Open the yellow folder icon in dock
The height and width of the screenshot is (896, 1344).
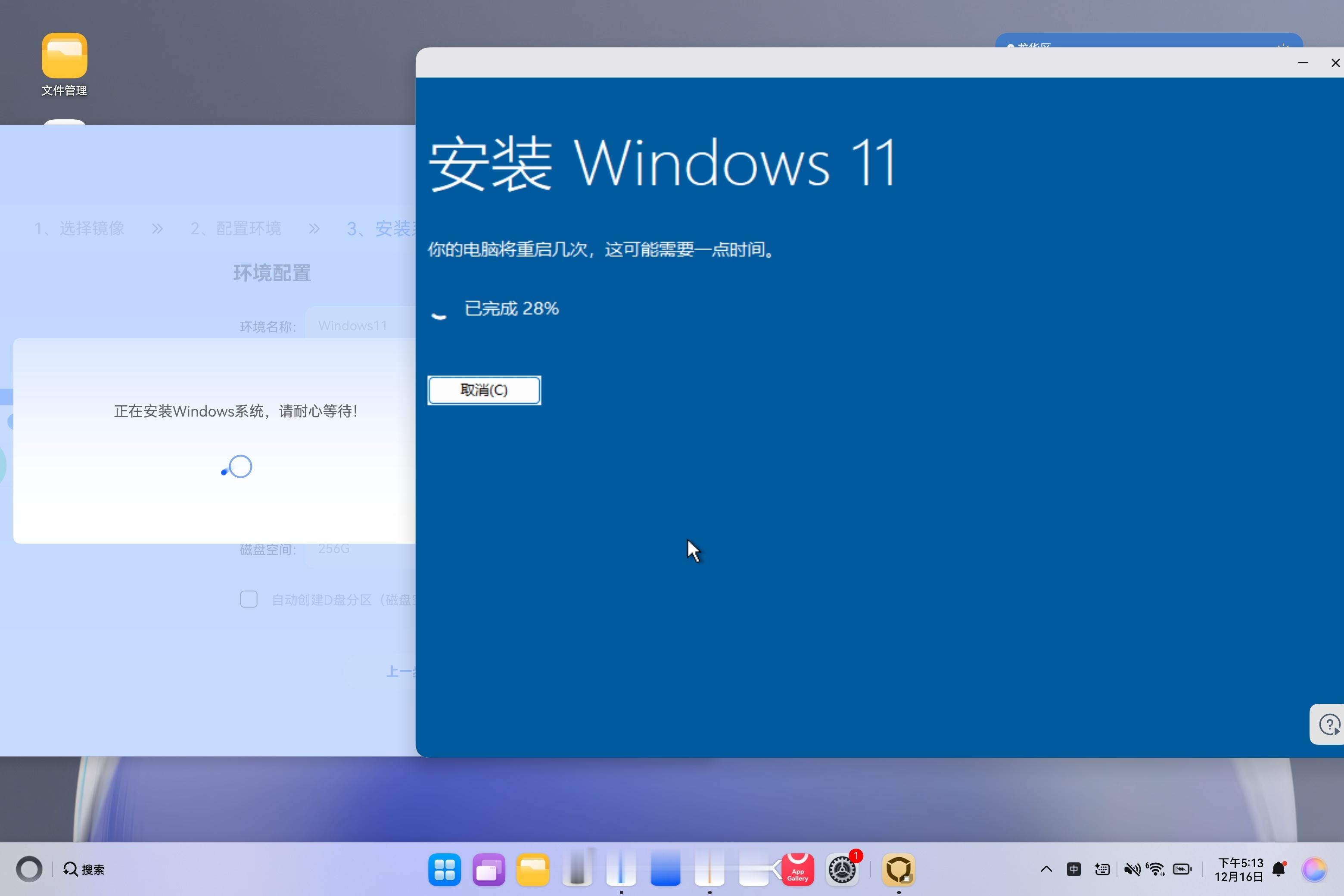[x=532, y=870]
